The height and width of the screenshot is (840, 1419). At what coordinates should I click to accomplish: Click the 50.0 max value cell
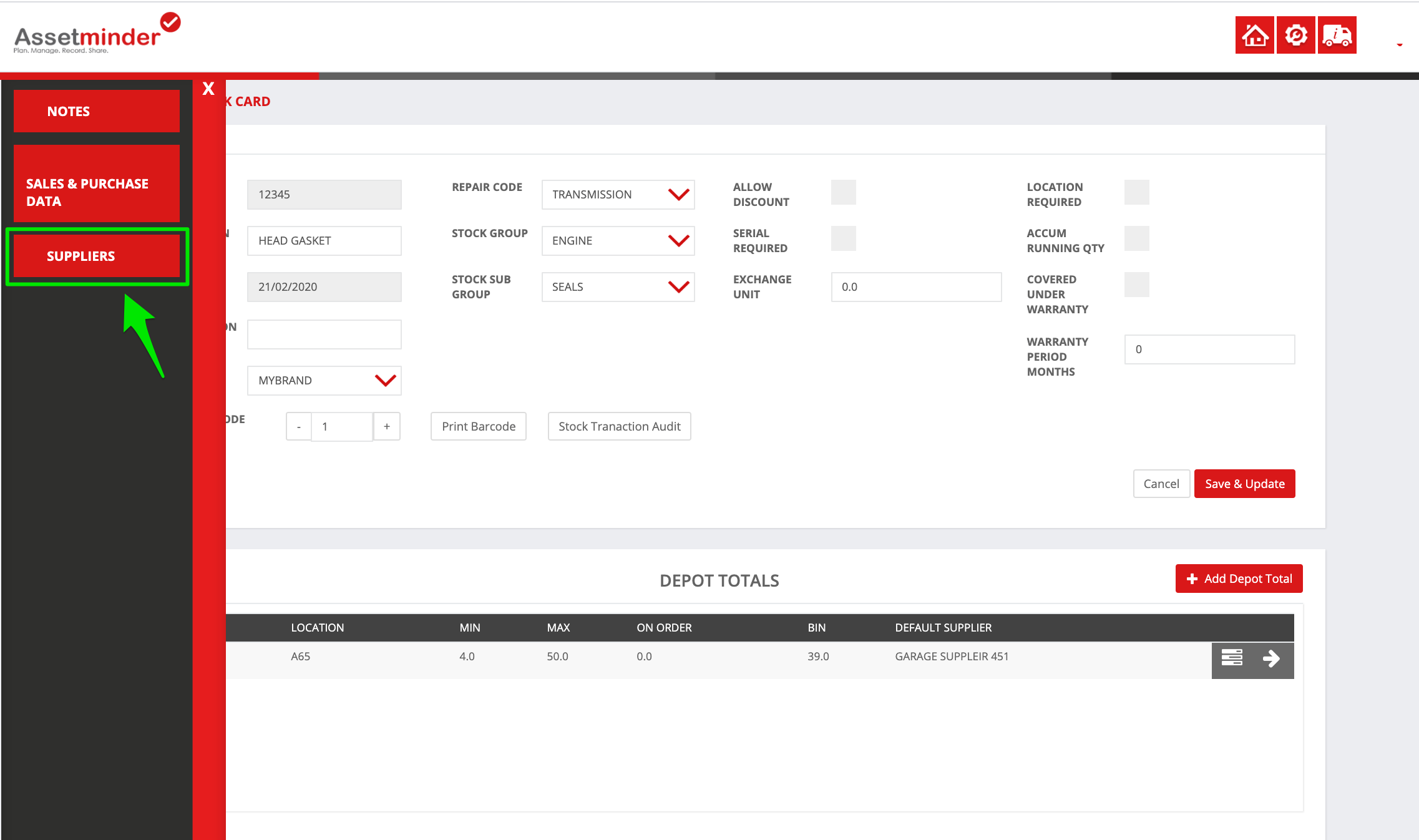(558, 657)
